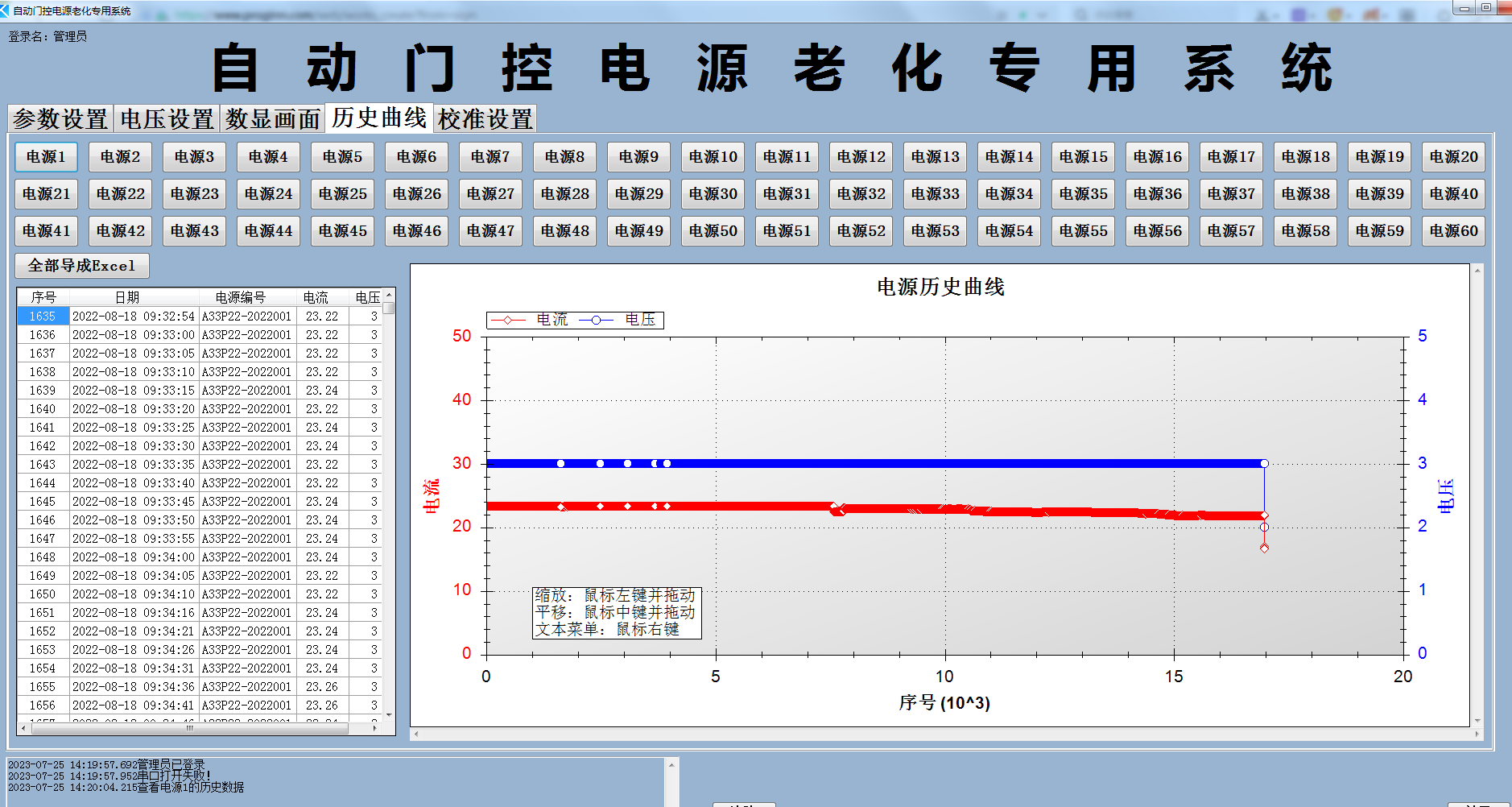
Task: Open the 参数设置 tab
Action: coord(60,119)
